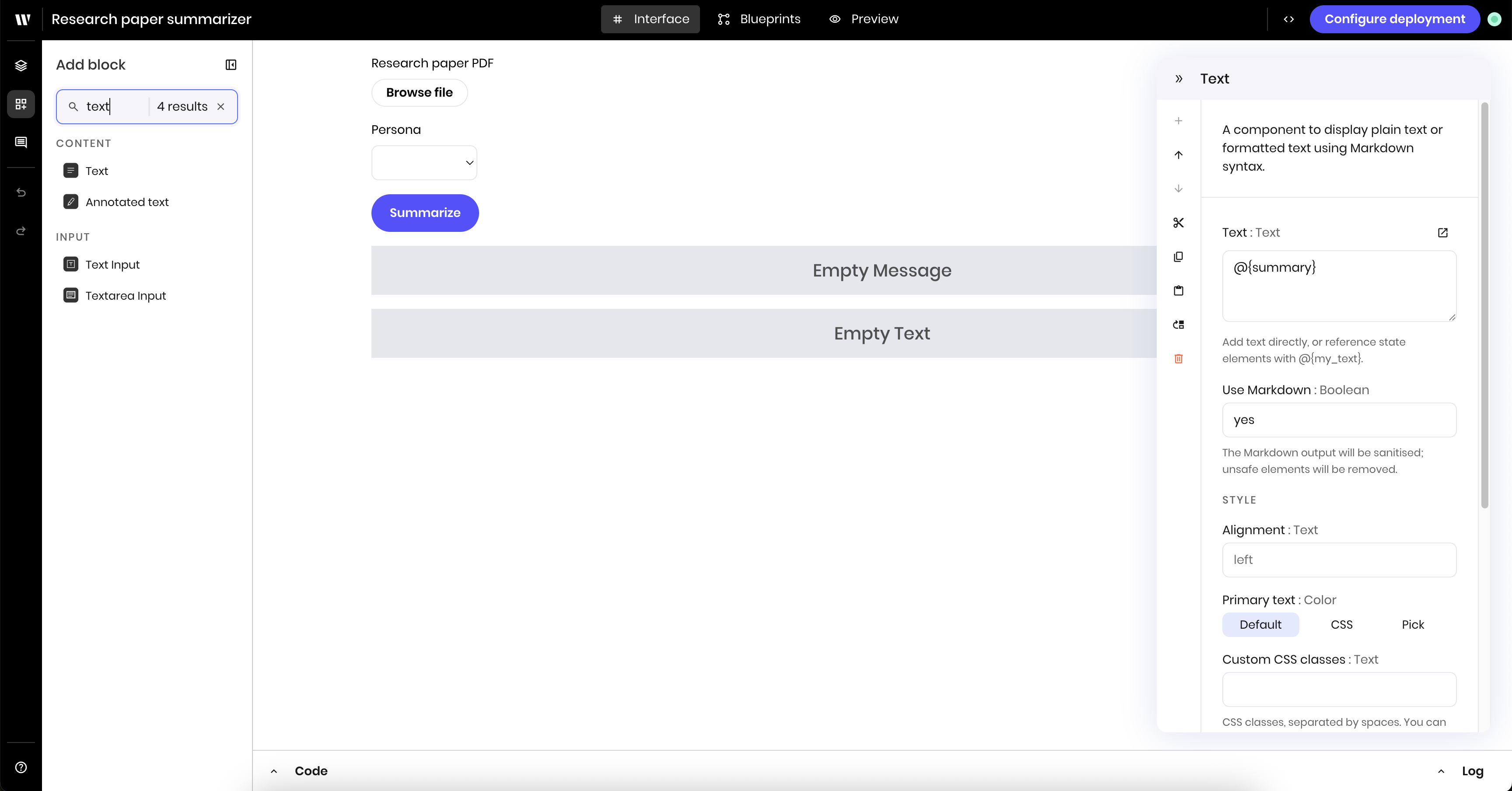
Task: Move component up with arrow icon
Action: [x=1178, y=155]
